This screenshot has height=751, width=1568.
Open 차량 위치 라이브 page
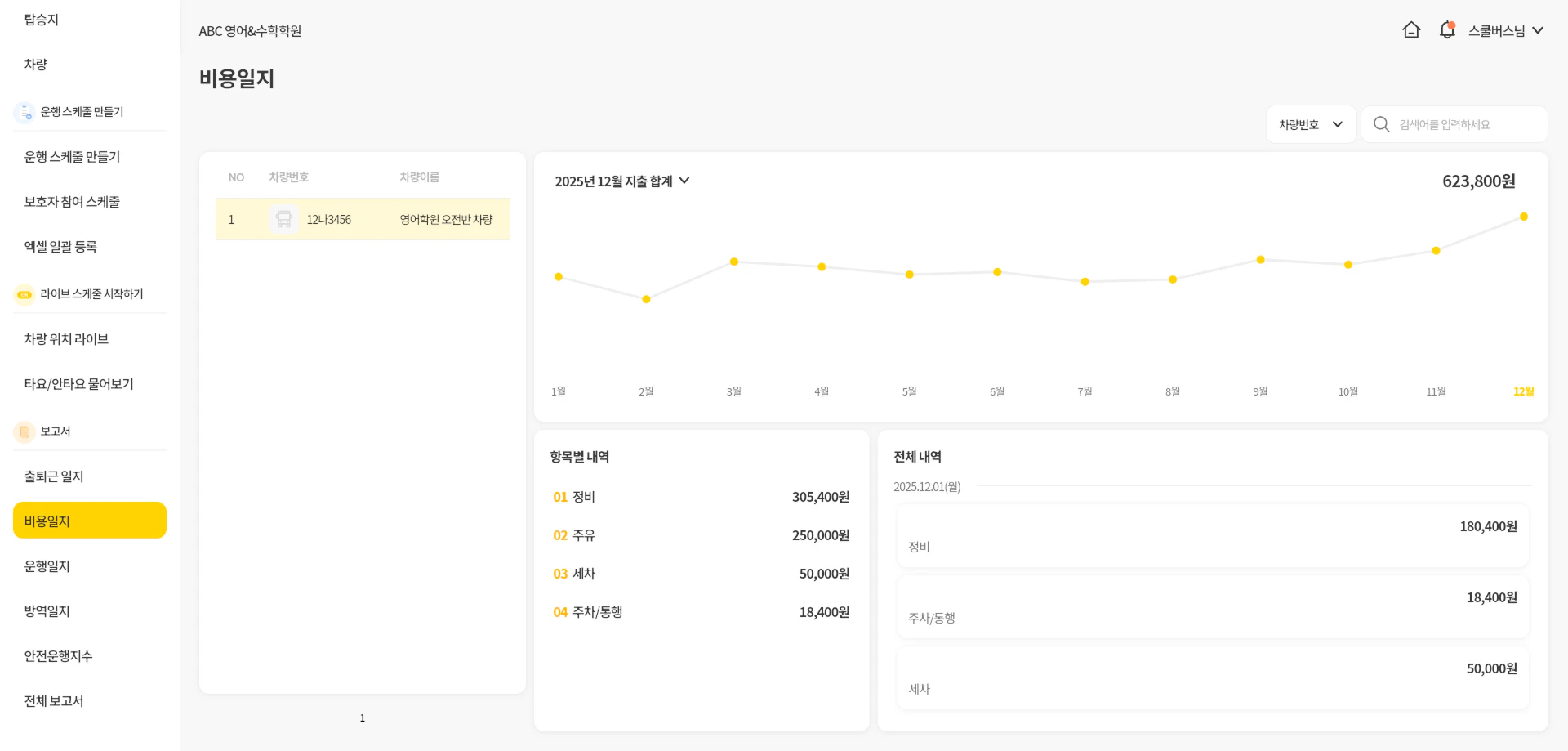pos(66,339)
